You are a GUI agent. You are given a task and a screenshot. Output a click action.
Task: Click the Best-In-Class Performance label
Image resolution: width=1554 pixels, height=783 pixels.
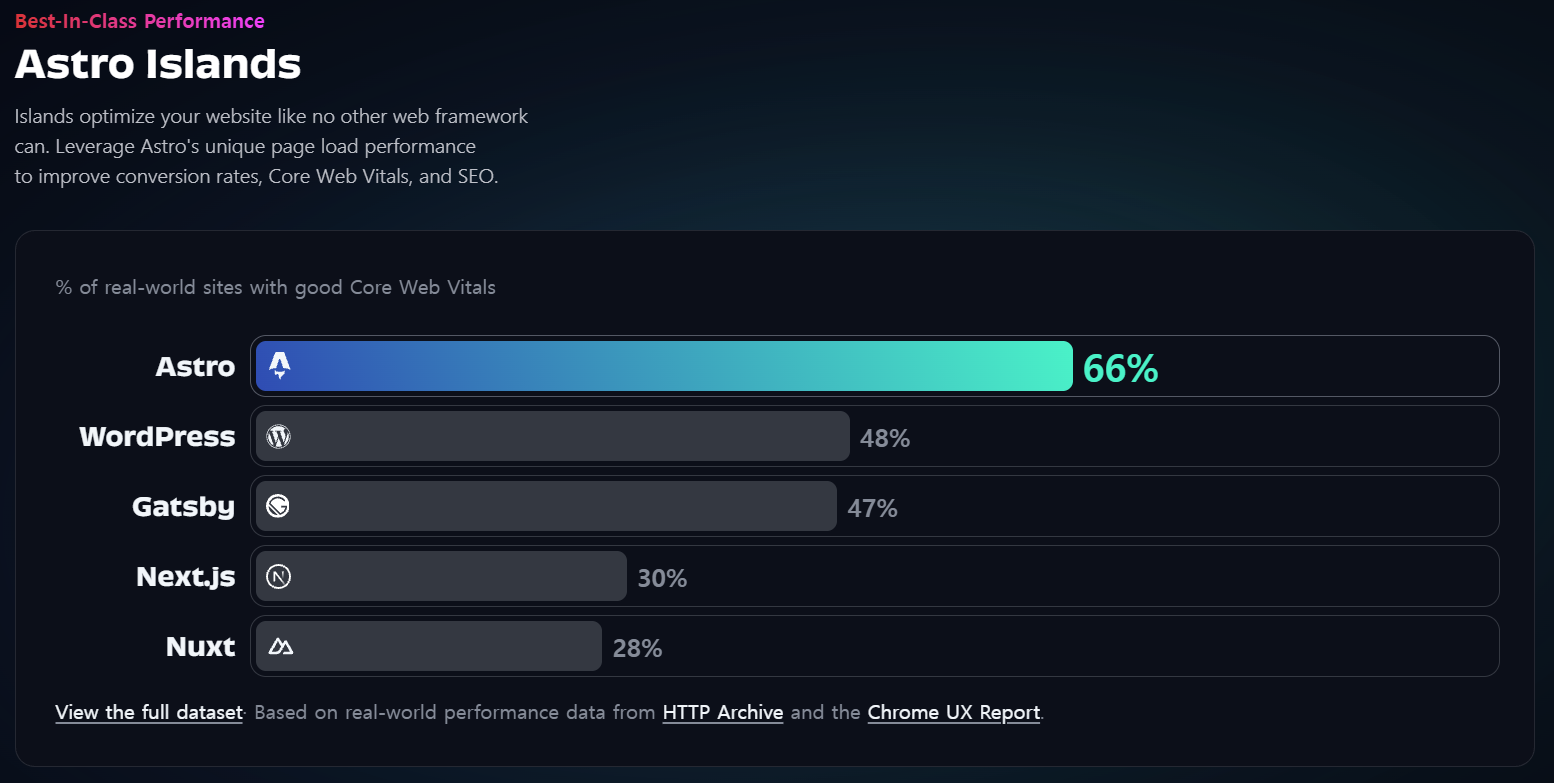(x=140, y=21)
